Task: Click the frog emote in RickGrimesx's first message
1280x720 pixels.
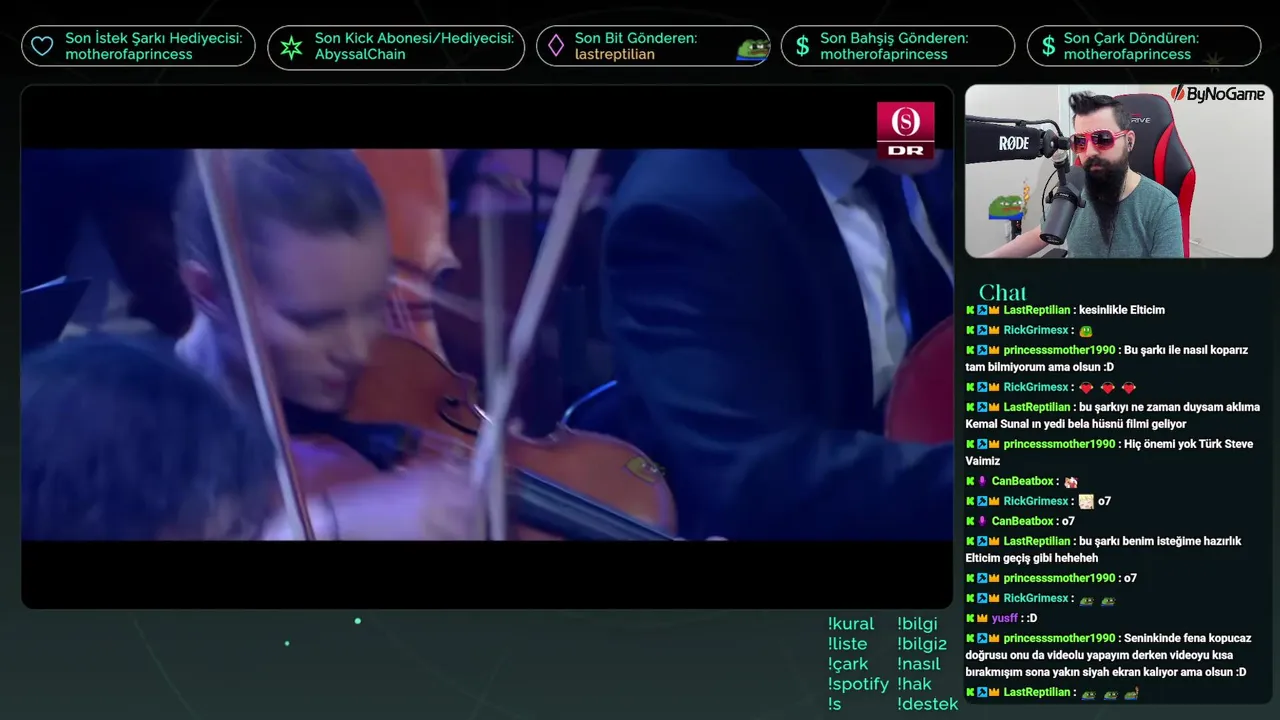Action: tap(1086, 331)
